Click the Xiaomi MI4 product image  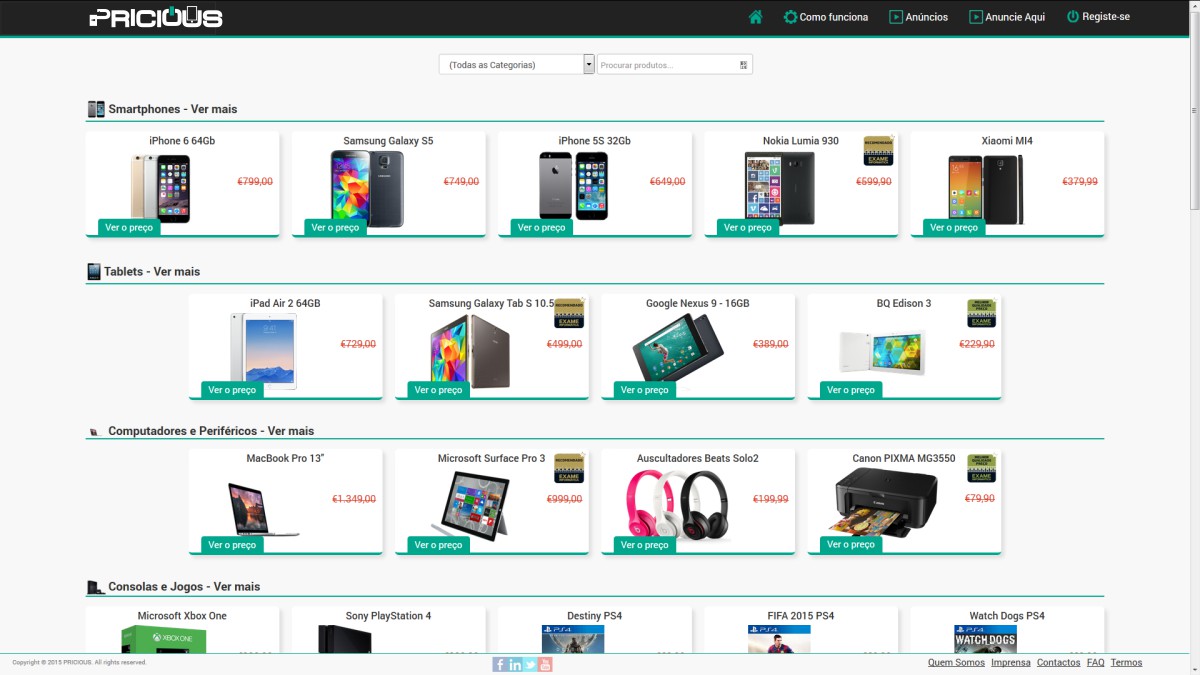point(986,189)
